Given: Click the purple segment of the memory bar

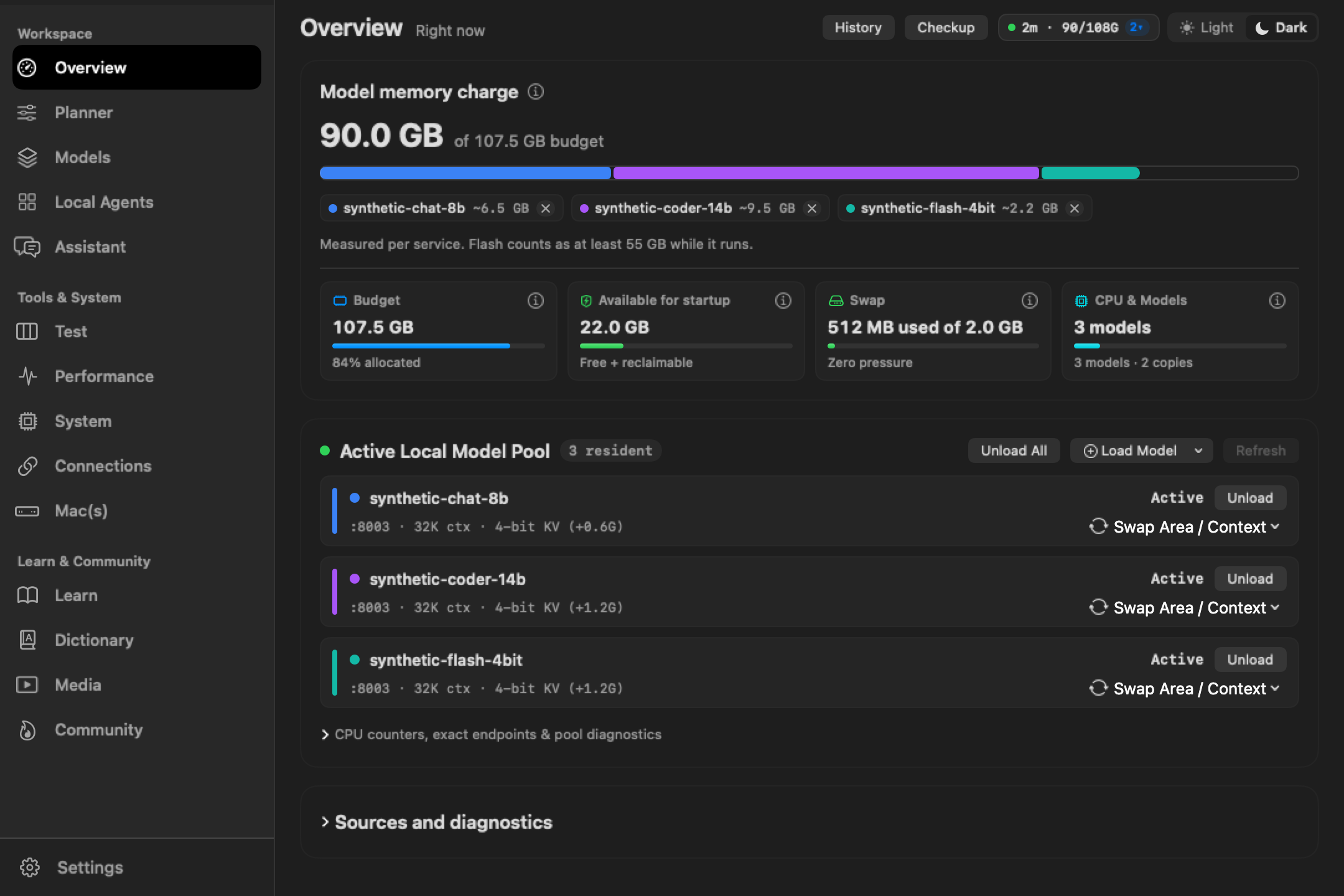Looking at the screenshot, I should point(826,173).
